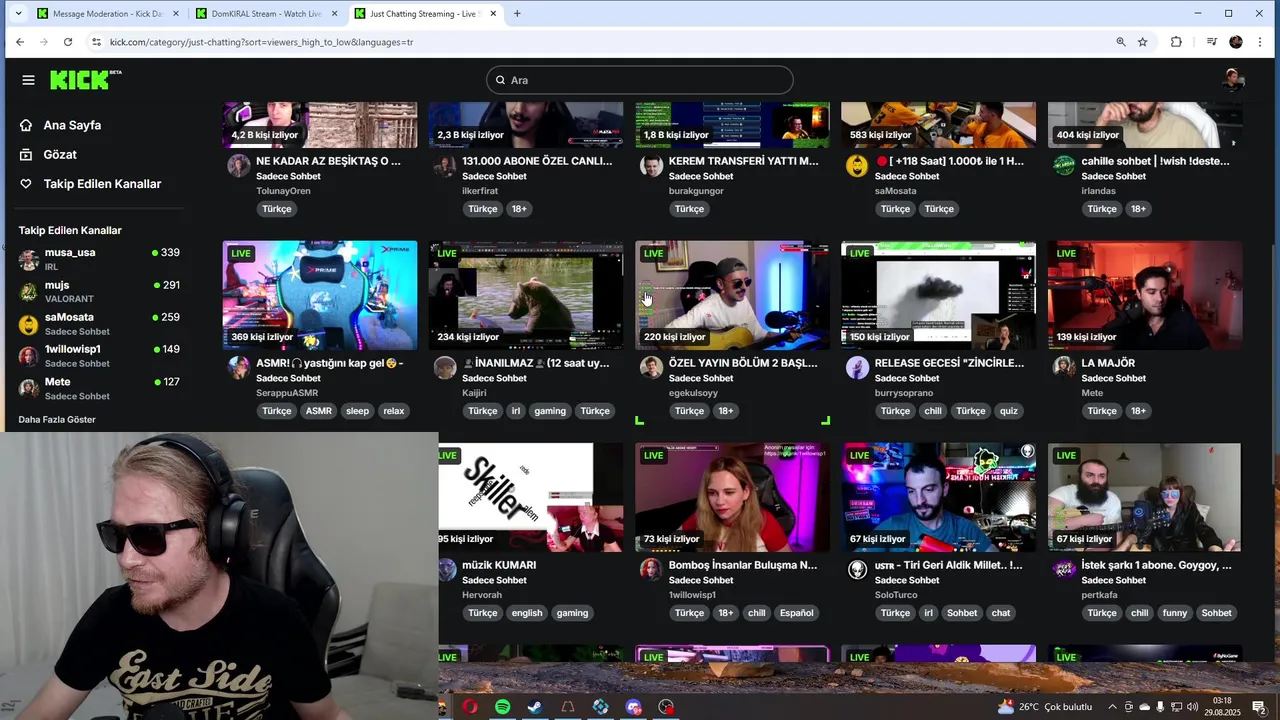Screen dimensions: 1280x720
Task: Click irlandas channel avatar
Action: point(1064,166)
